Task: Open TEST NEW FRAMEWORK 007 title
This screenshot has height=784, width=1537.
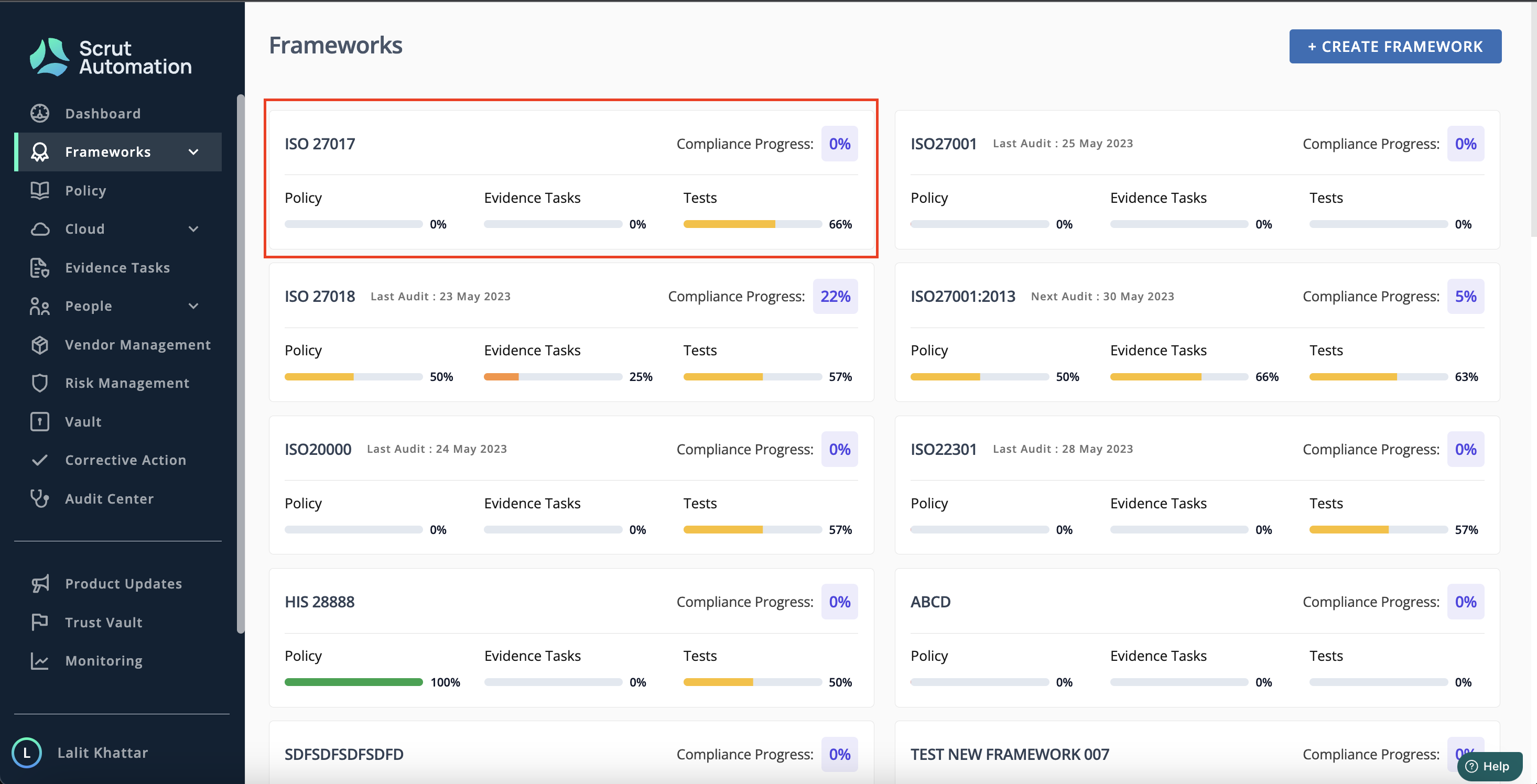Action: pos(1010,754)
